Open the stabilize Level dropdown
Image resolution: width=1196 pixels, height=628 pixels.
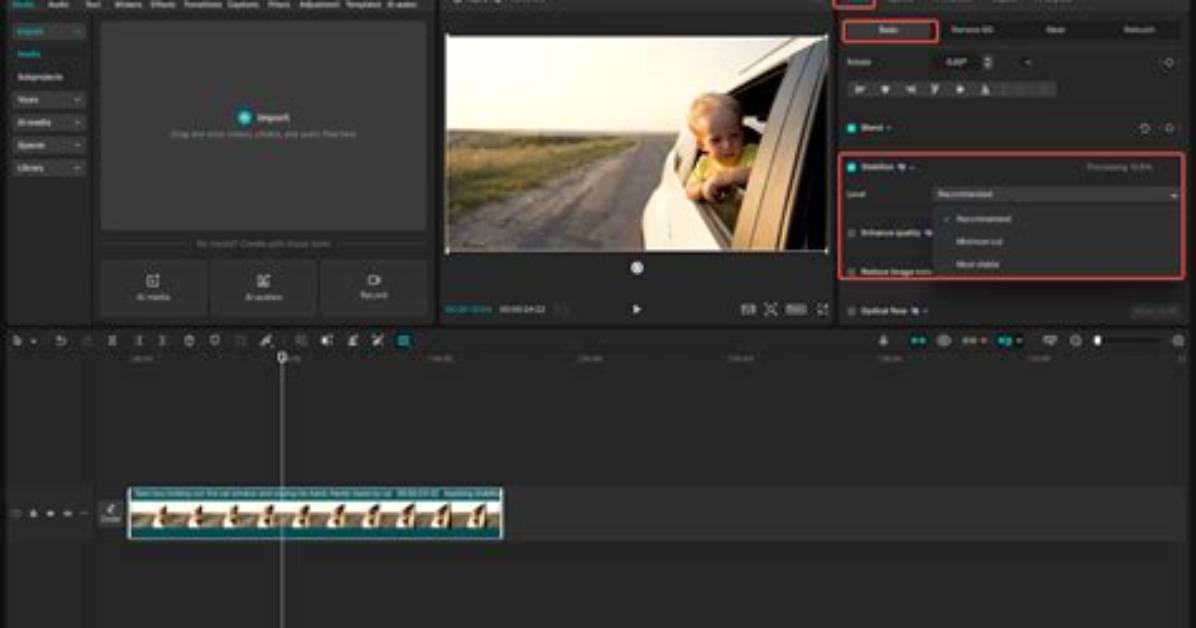(x=1056, y=195)
